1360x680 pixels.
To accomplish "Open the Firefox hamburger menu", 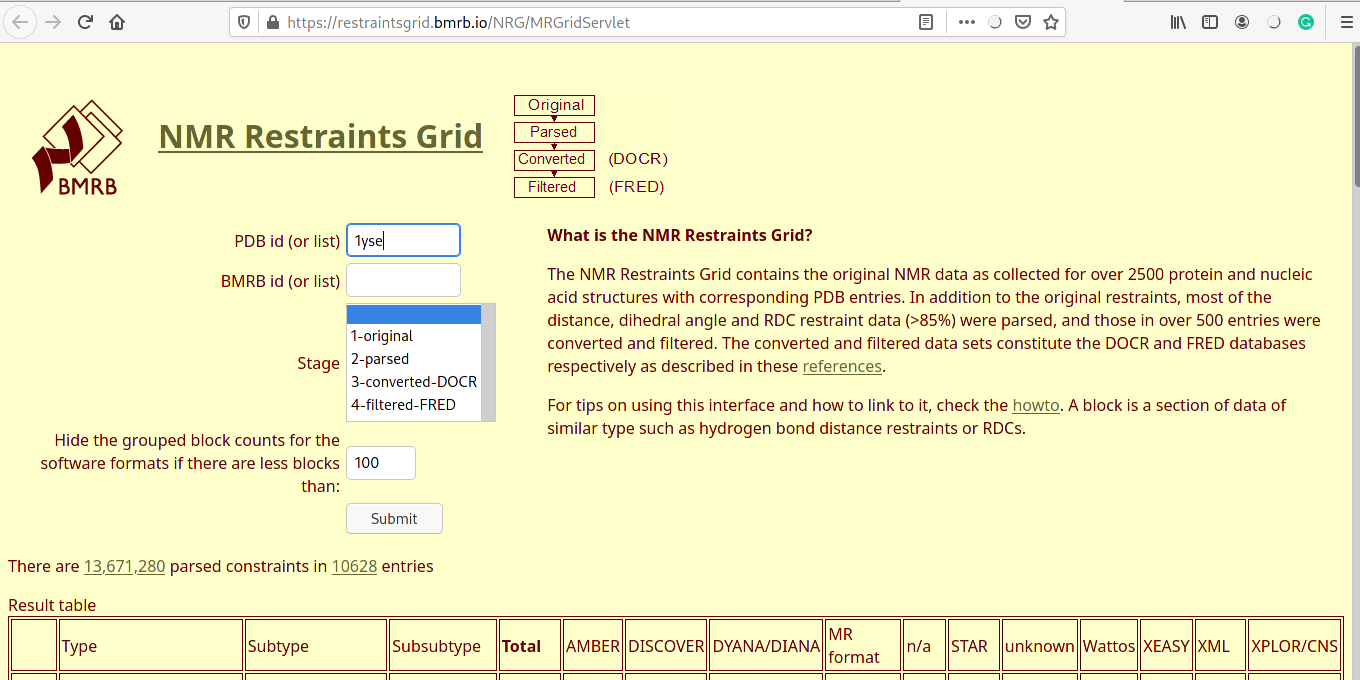I will [1345, 22].
